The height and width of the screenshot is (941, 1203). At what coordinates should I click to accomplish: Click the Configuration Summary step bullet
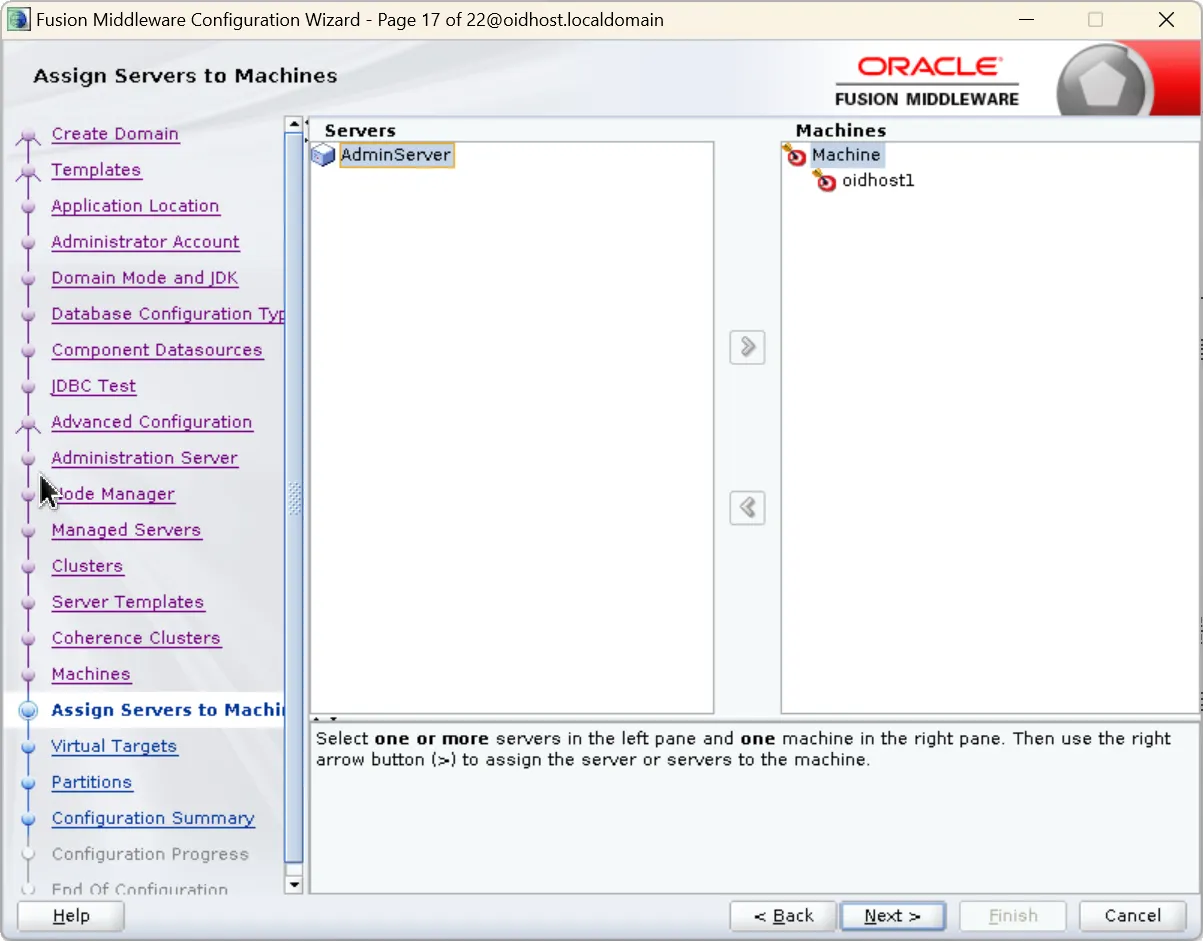tap(29, 819)
